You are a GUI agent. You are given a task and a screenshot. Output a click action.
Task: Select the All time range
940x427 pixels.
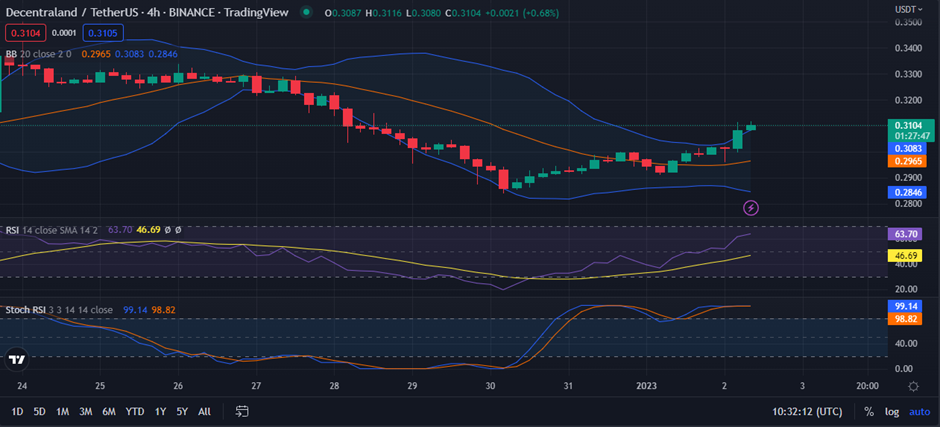(204, 411)
